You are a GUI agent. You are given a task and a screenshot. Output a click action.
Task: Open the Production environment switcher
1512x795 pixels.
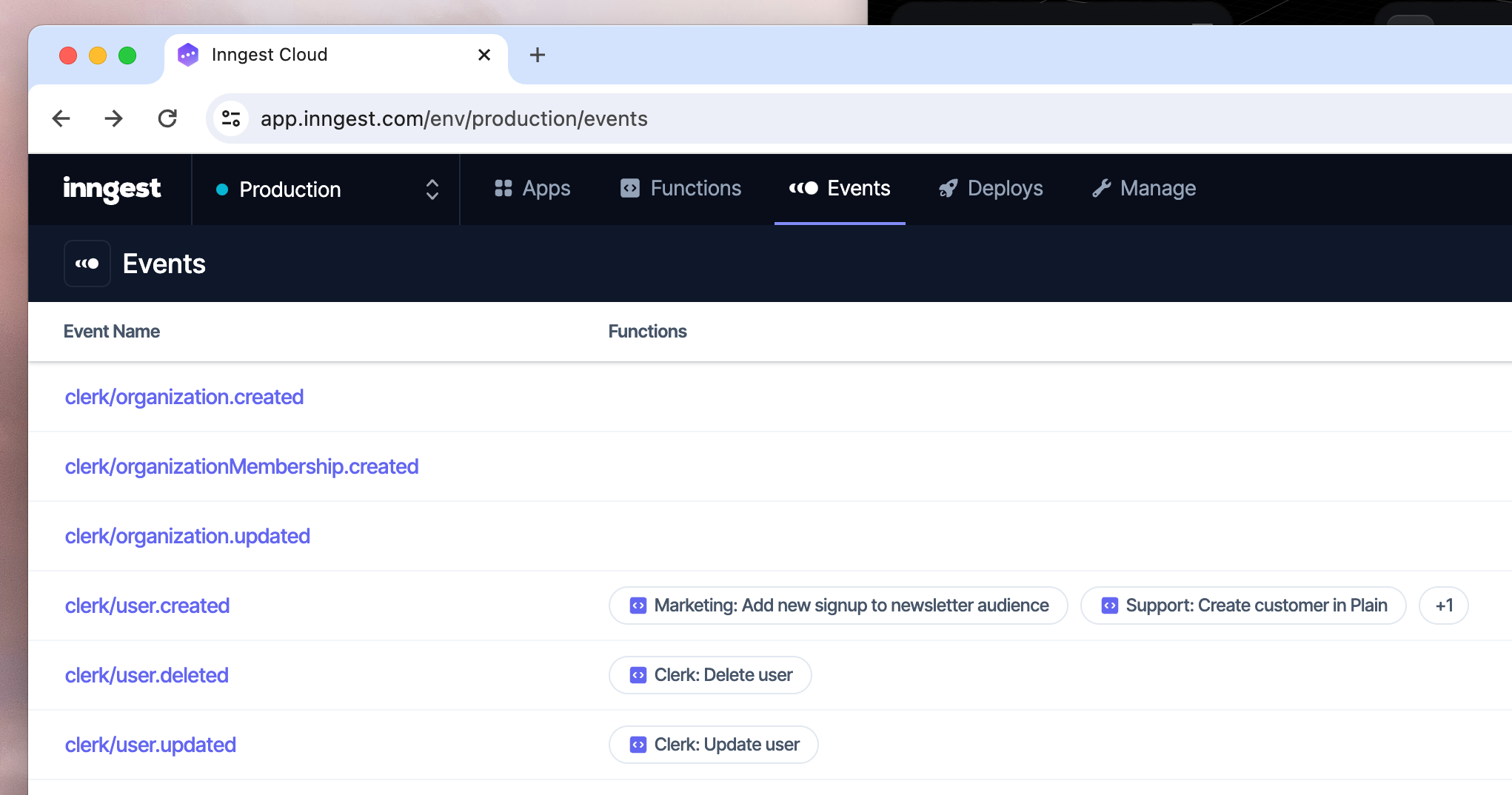325,189
